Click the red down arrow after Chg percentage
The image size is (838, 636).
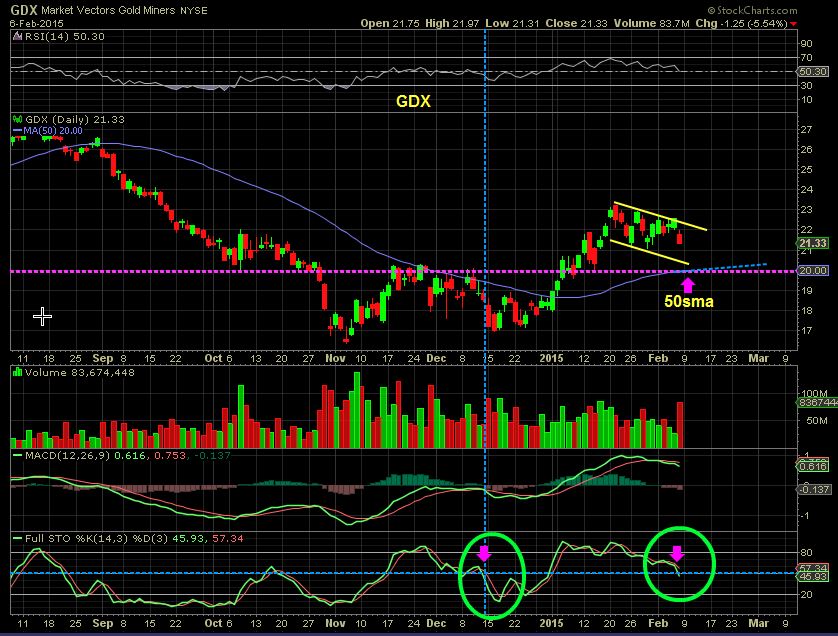pos(794,24)
